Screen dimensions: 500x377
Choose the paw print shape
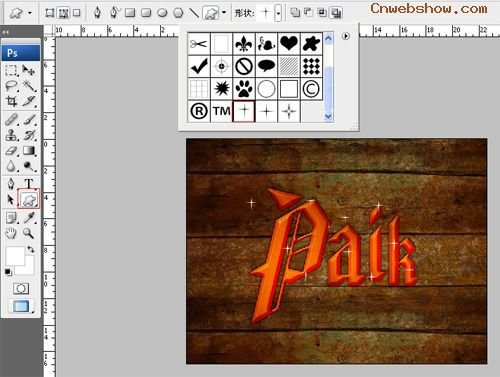tap(244, 89)
